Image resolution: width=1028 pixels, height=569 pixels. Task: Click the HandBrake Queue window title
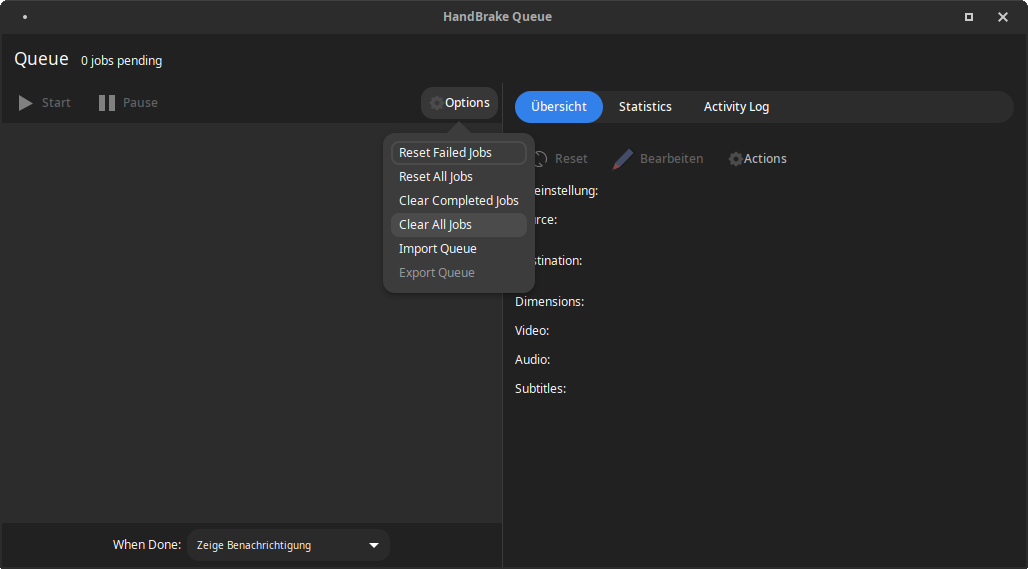pyautogui.click(x=498, y=17)
